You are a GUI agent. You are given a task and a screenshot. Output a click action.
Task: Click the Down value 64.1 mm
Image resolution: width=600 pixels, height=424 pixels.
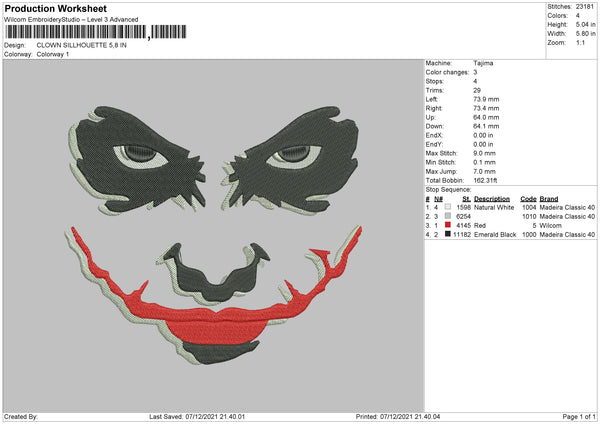tap(486, 126)
